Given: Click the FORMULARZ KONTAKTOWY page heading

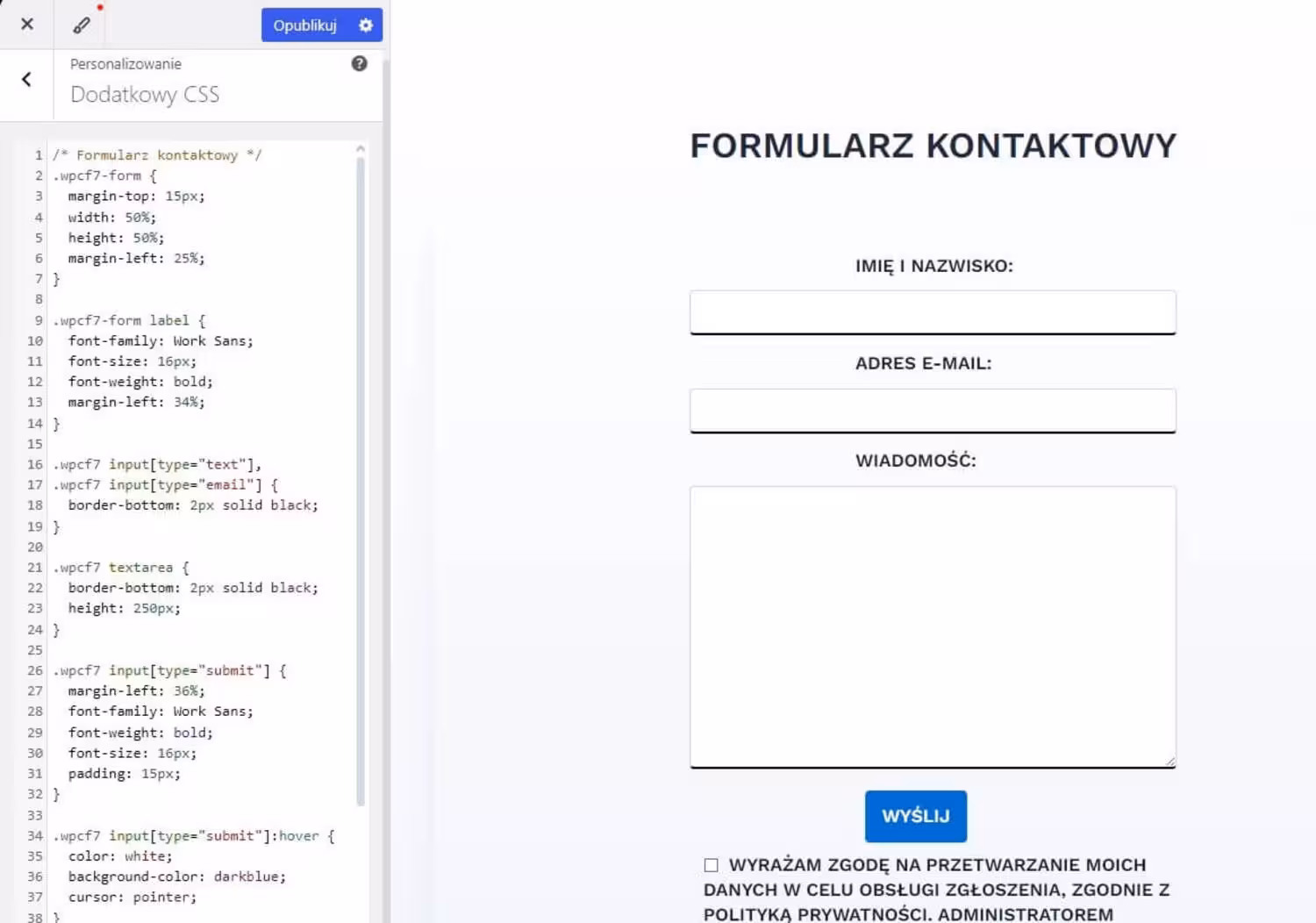Looking at the screenshot, I should pyautogui.click(x=933, y=146).
